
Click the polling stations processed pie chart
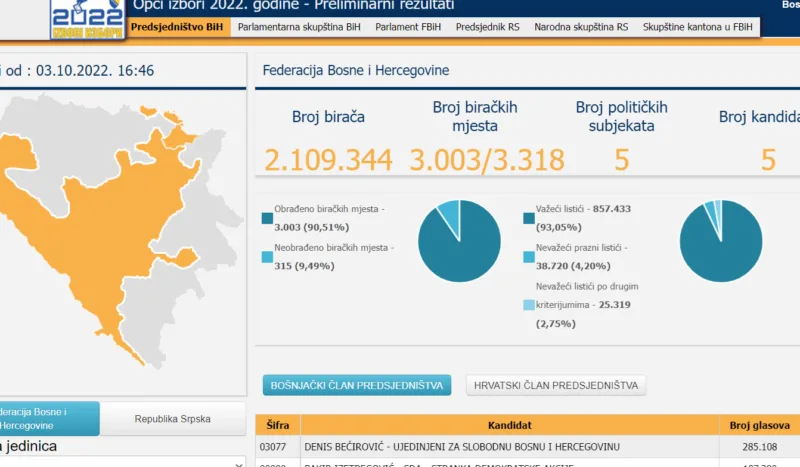pos(459,241)
